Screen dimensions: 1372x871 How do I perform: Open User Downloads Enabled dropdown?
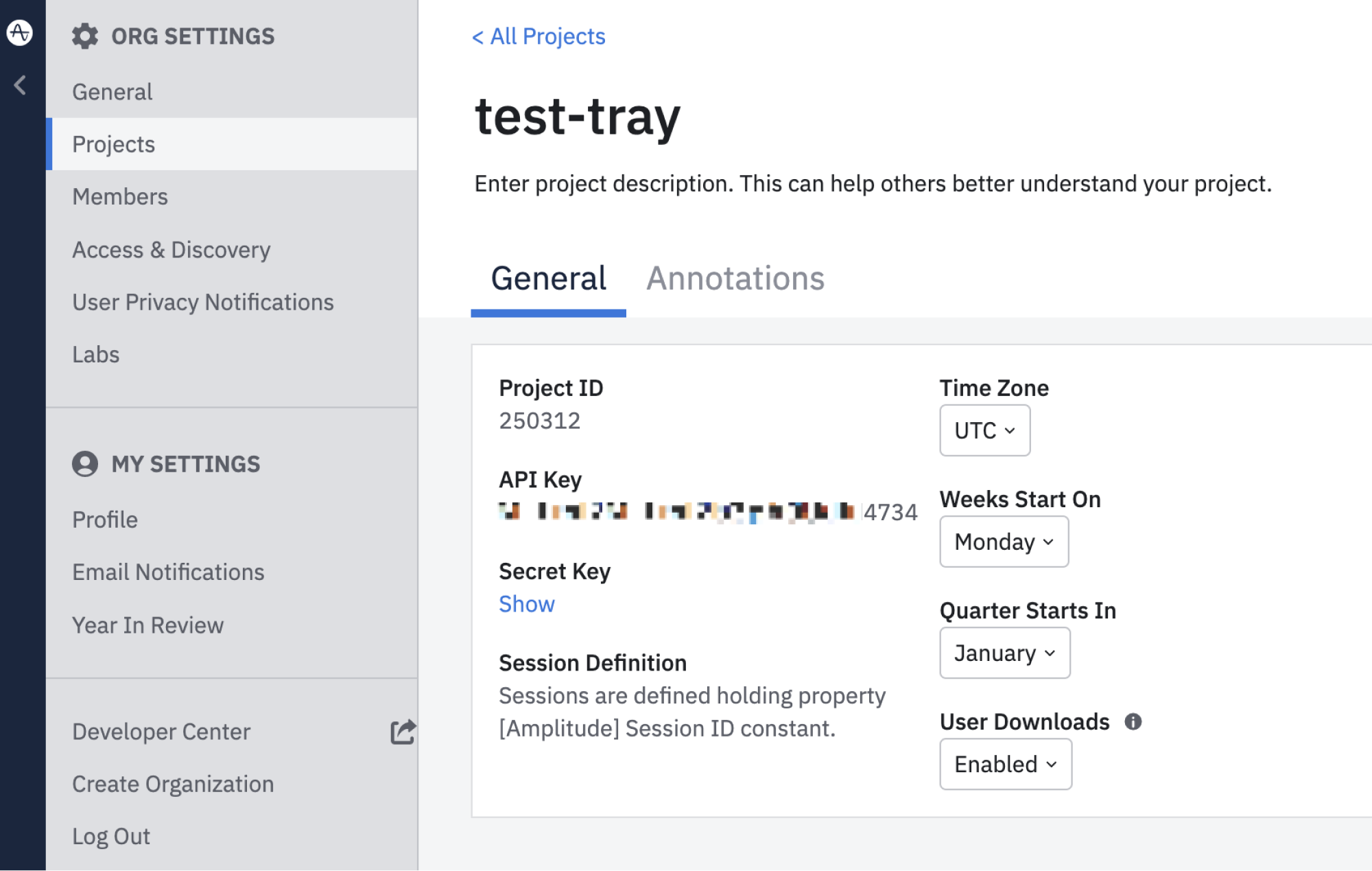click(x=1005, y=764)
